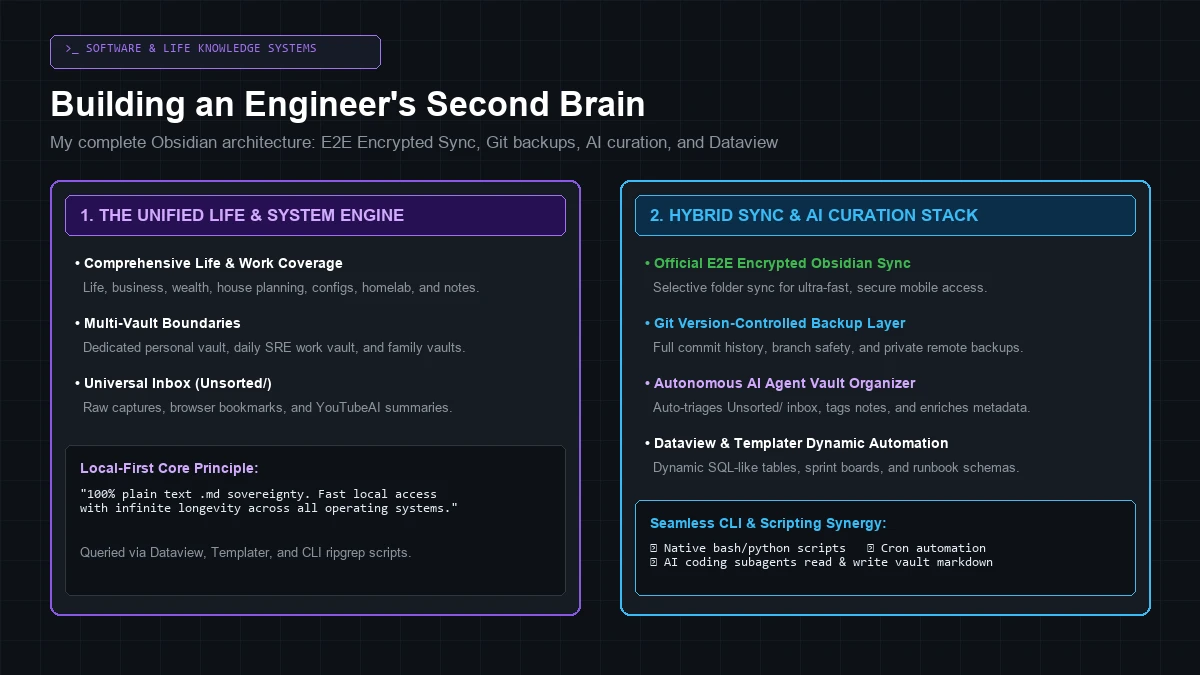Image resolution: width=1200 pixels, height=675 pixels.
Task: Click the quote line '100% plain text .md sovereignty'
Action: point(258,494)
